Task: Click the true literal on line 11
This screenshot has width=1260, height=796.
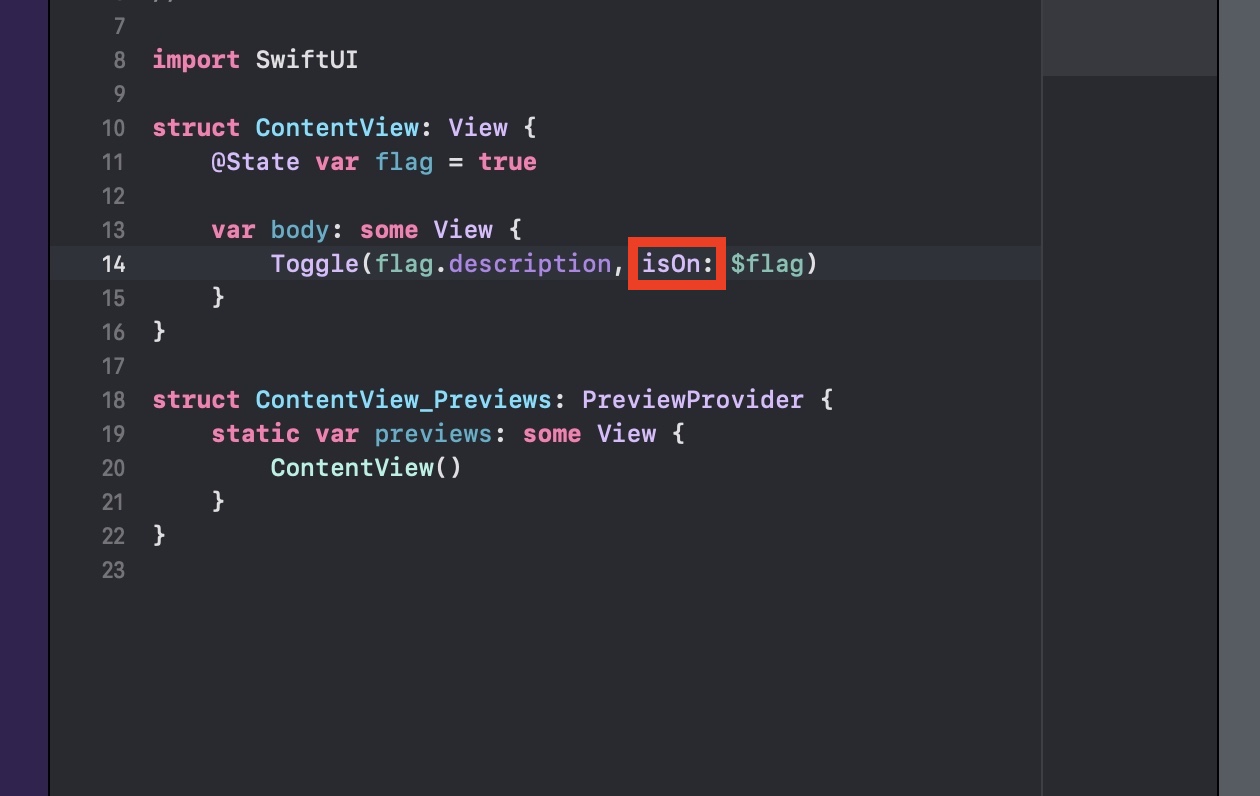Action: 507,162
